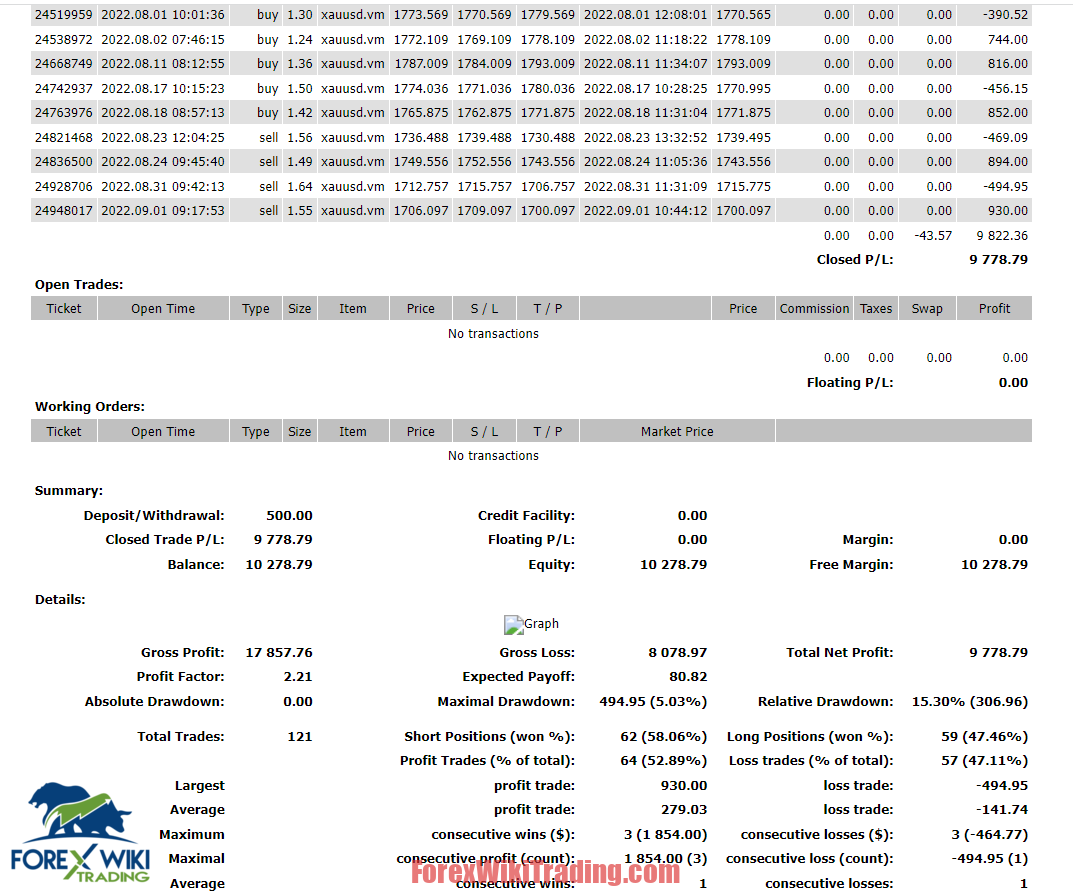Click Open Time header in Working Orders table
The height and width of the screenshot is (895, 1073).
(163, 432)
